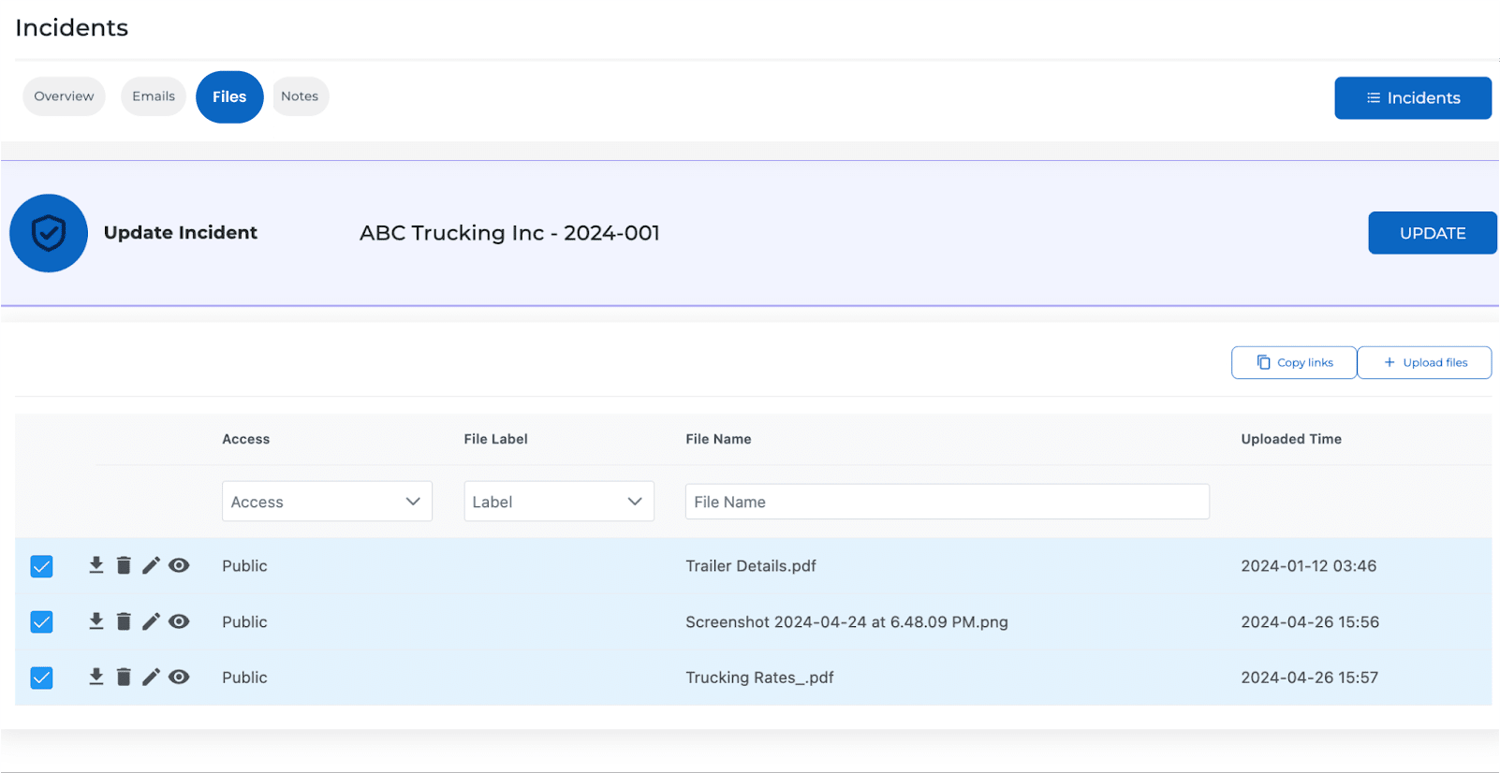Delete the Trailer Details.pdf file
This screenshot has width=1500, height=773.
[x=123, y=566]
